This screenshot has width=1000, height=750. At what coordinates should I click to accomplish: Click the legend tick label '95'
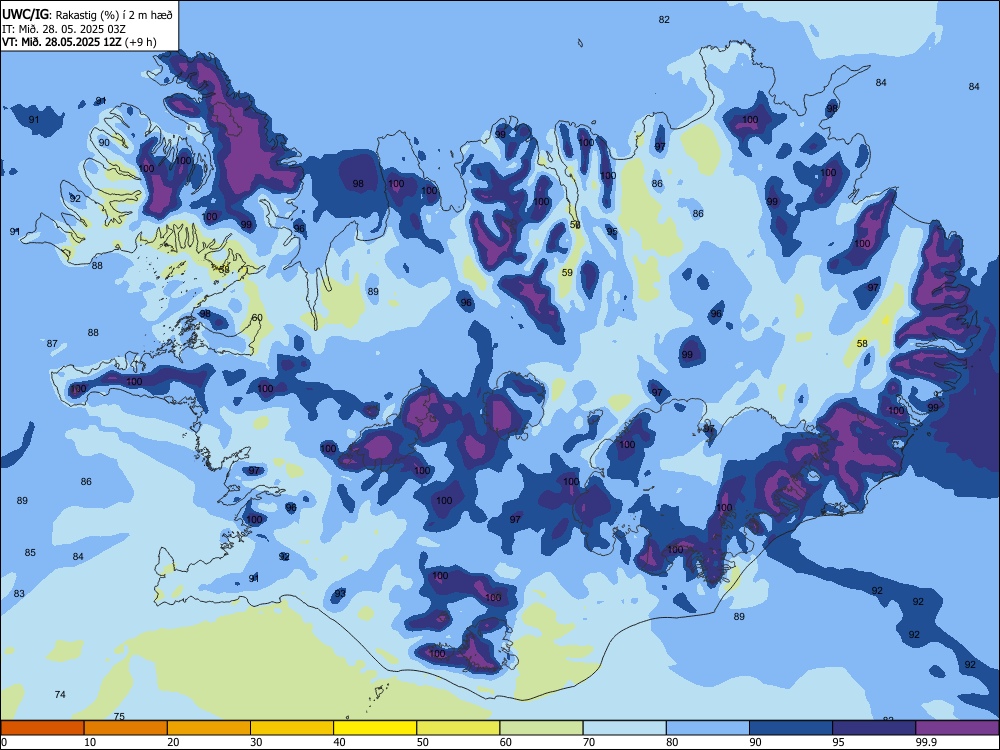[839, 742]
